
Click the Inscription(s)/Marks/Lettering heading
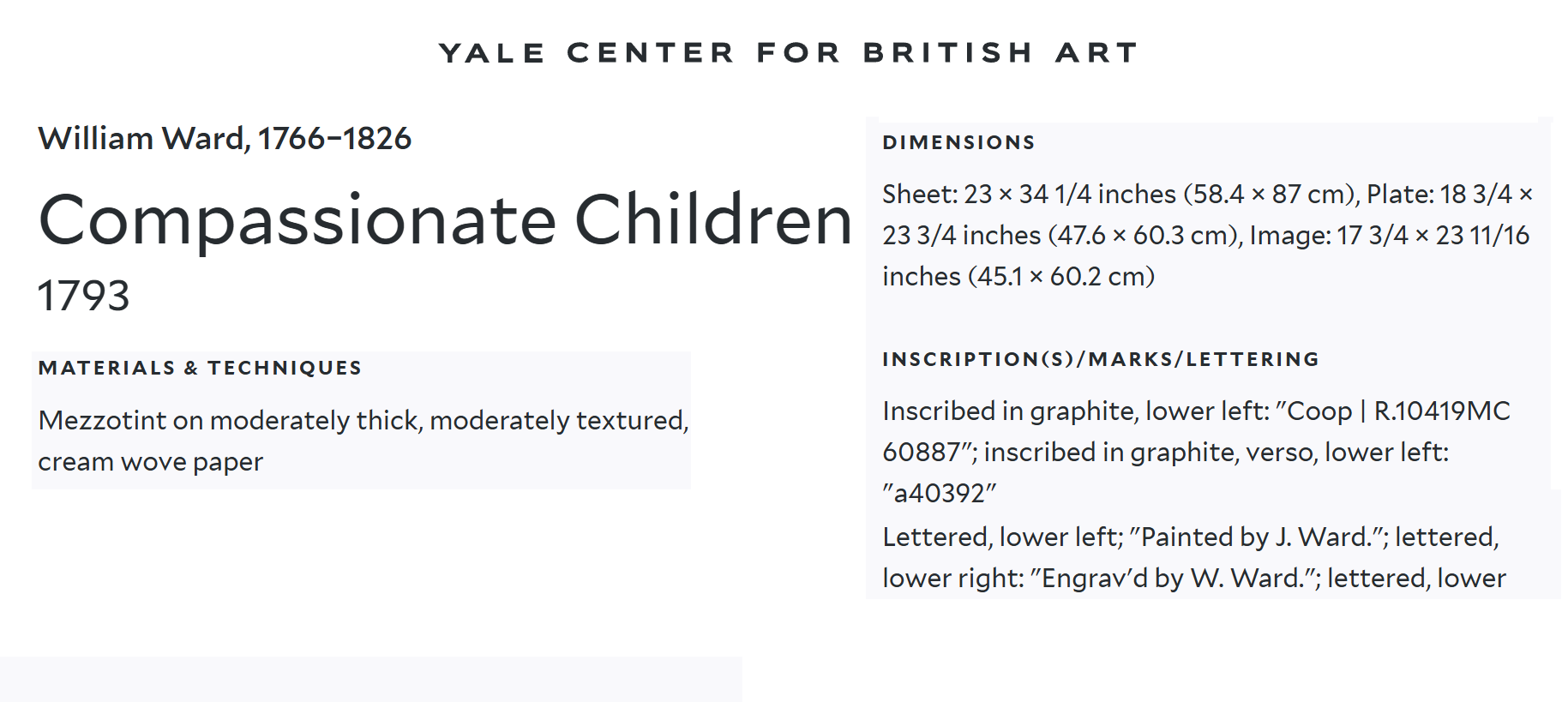[x=1101, y=360]
